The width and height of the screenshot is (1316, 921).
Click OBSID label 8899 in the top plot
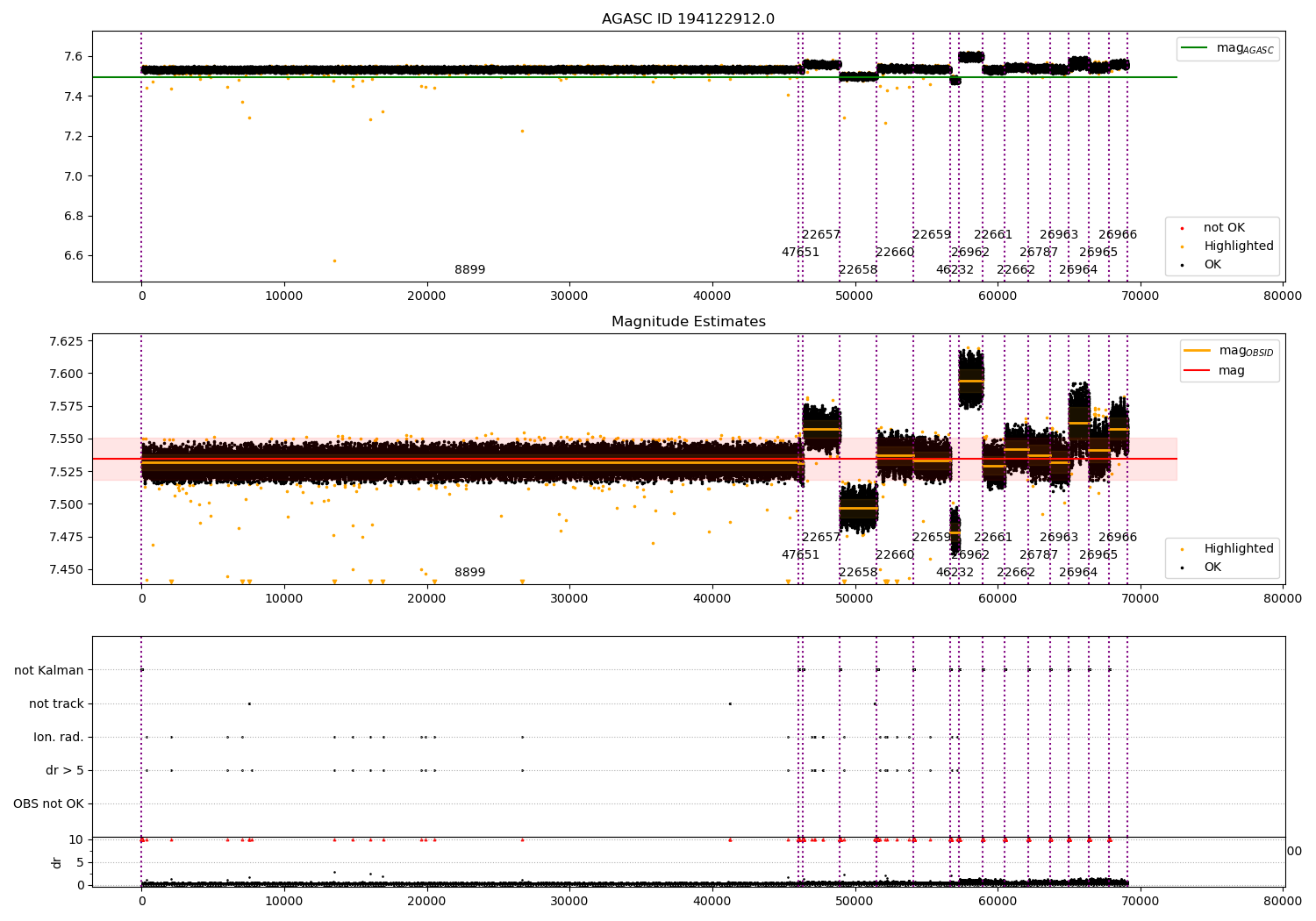(x=469, y=269)
